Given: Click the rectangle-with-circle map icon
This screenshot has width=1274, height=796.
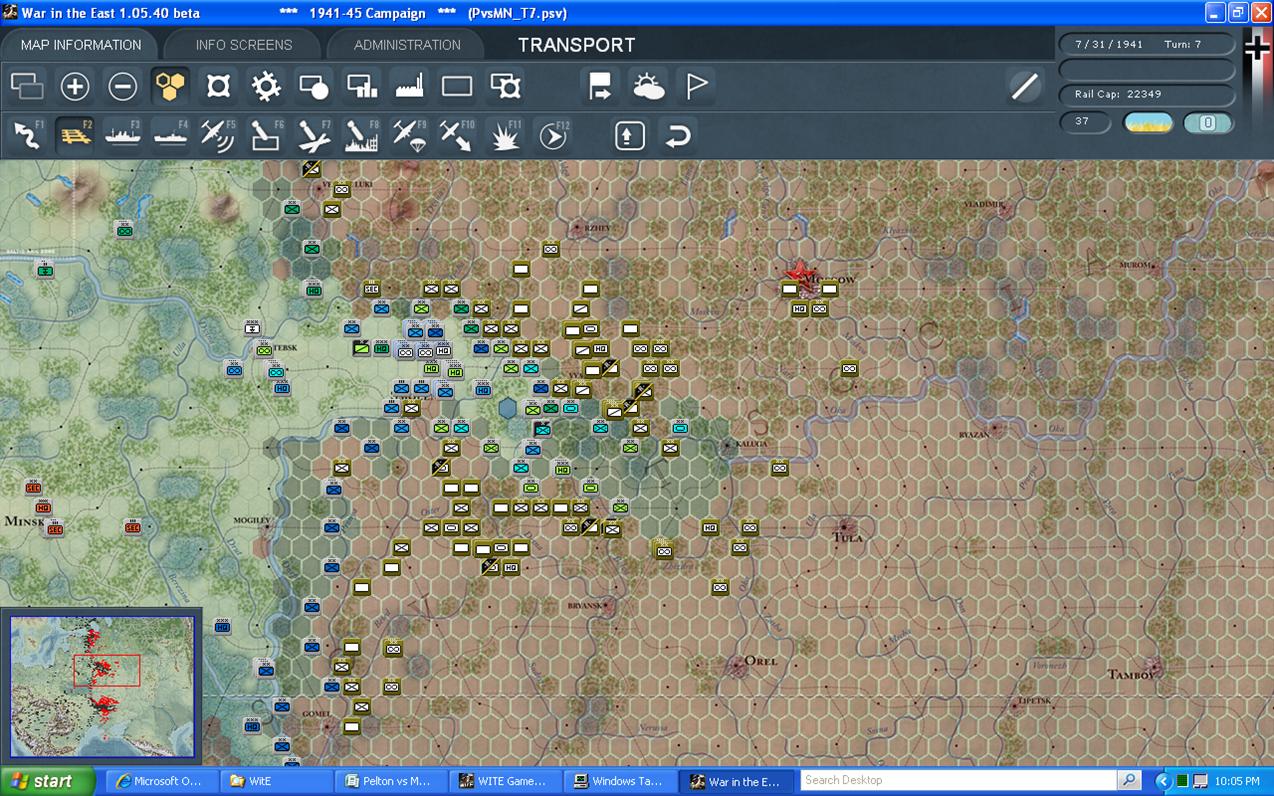Looking at the screenshot, I should [x=314, y=87].
